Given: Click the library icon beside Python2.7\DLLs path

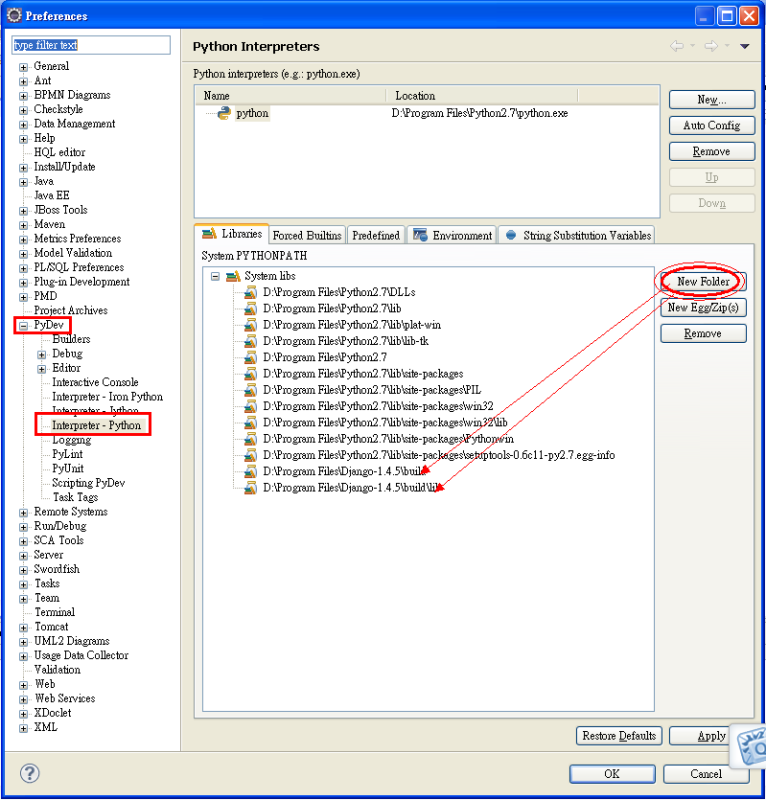Looking at the screenshot, I should point(250,292).
